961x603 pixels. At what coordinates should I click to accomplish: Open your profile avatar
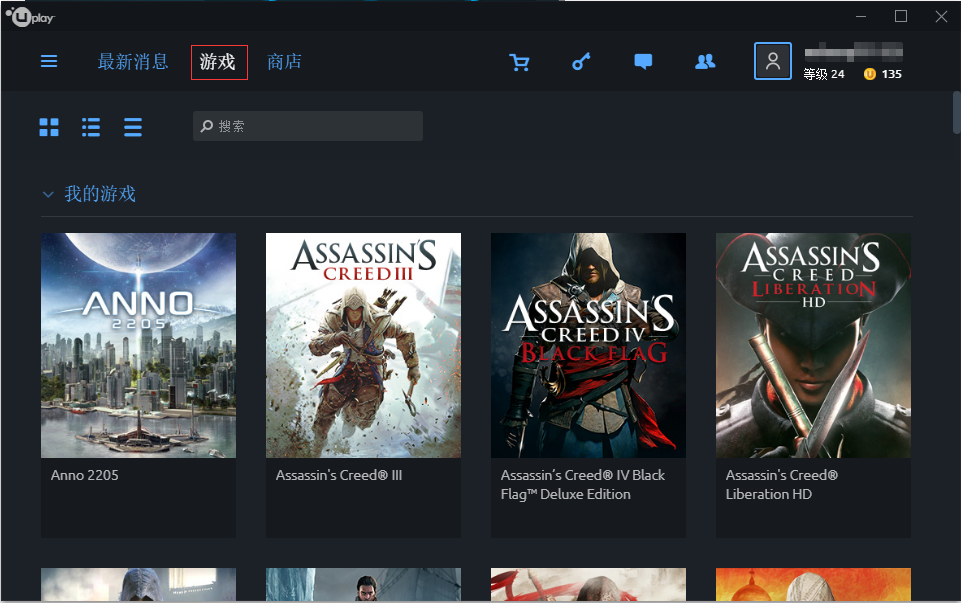[x=772, y=61]
